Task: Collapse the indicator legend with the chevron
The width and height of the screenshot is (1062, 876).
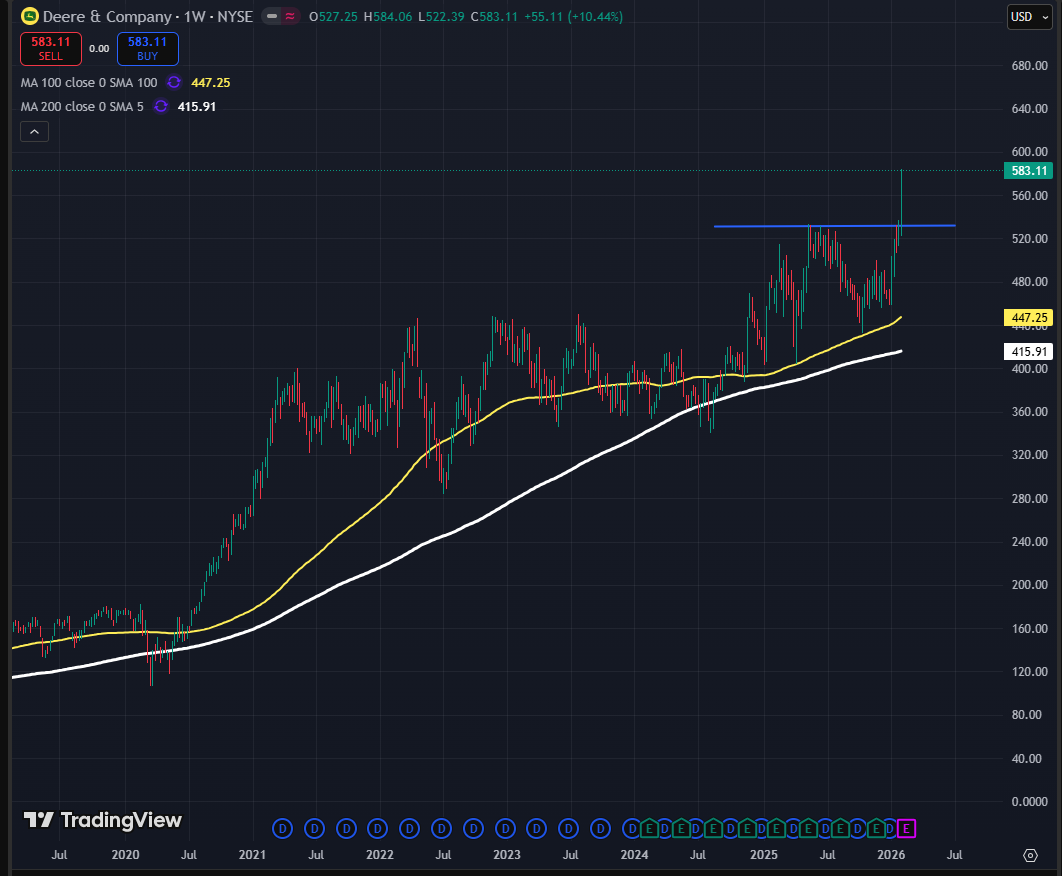Action: 35,131
